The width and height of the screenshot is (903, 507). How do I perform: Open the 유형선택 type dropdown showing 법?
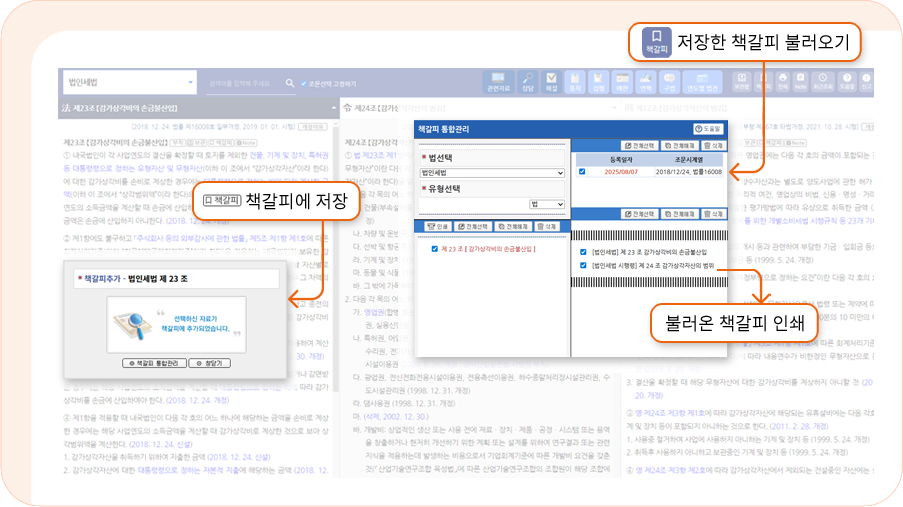[546, 204]
